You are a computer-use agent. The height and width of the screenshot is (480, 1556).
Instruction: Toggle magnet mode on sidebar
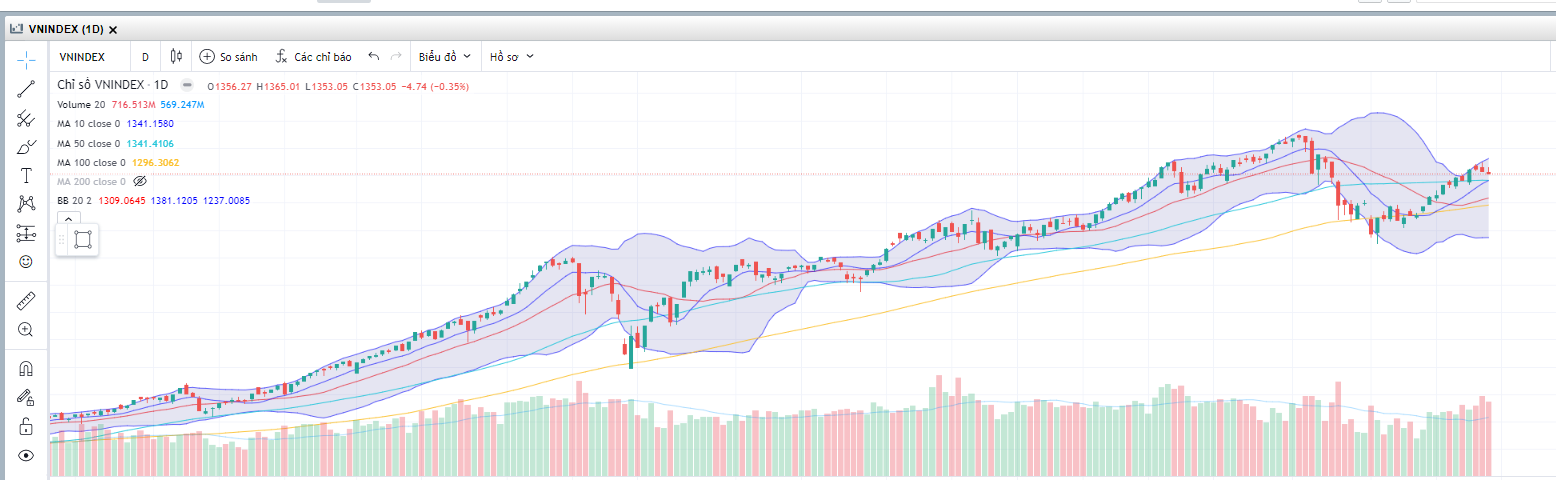pos(26,368)
